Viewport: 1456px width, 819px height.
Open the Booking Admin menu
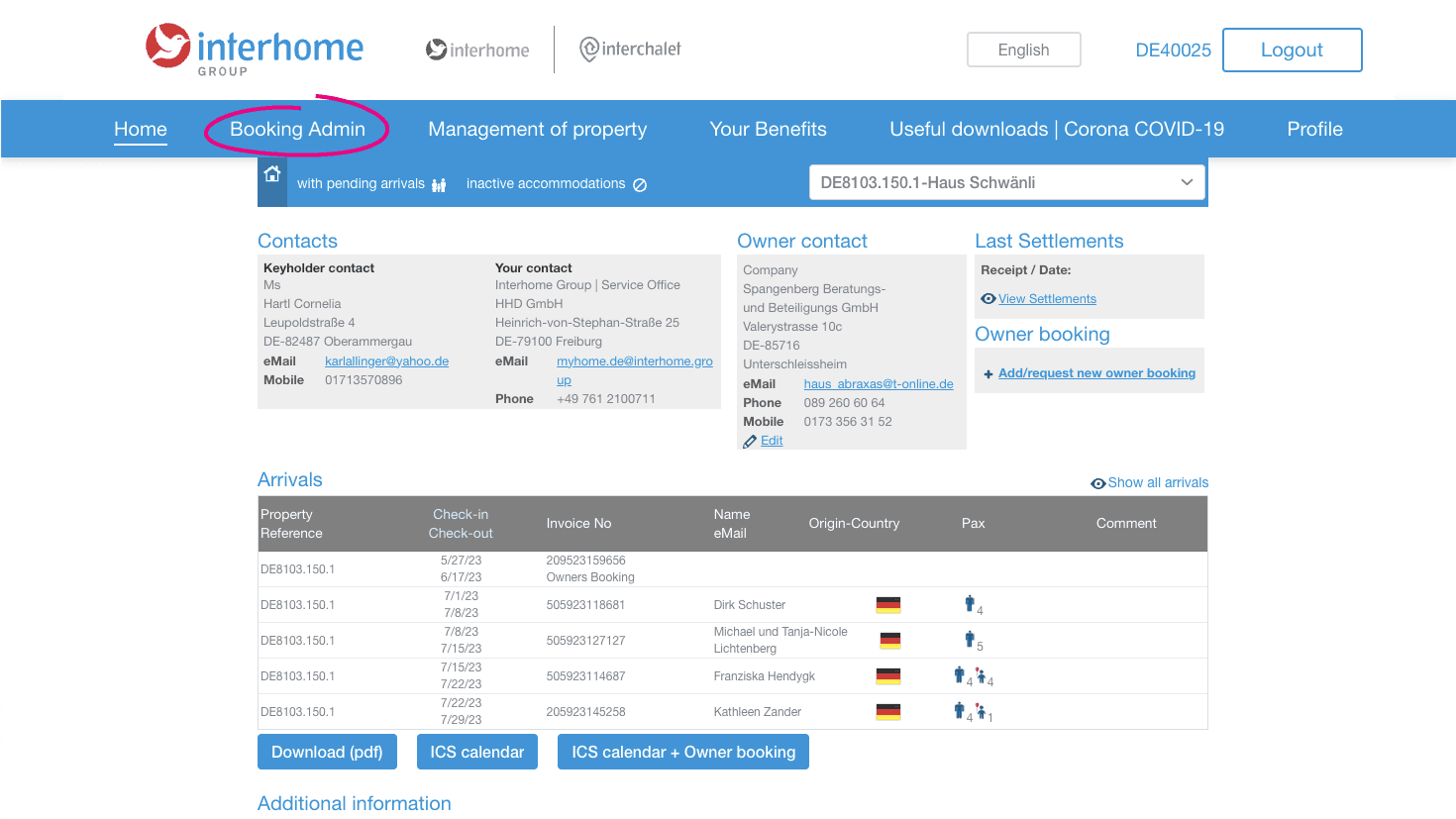click(297, 129)
